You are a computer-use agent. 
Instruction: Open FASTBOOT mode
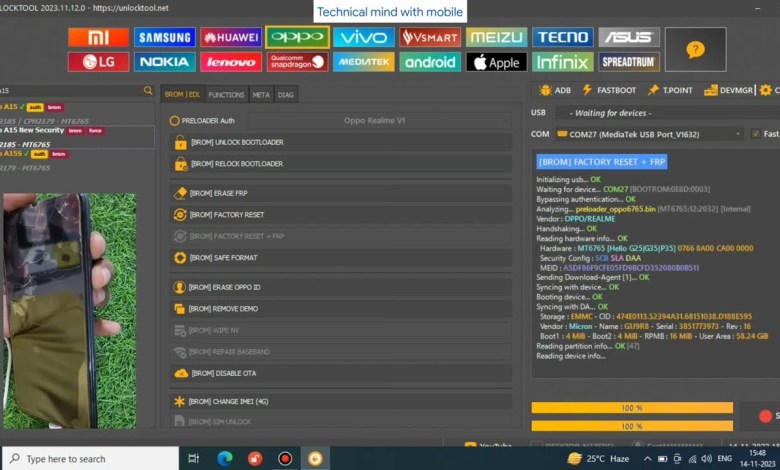pyautogui.click(x=609, y=90)
